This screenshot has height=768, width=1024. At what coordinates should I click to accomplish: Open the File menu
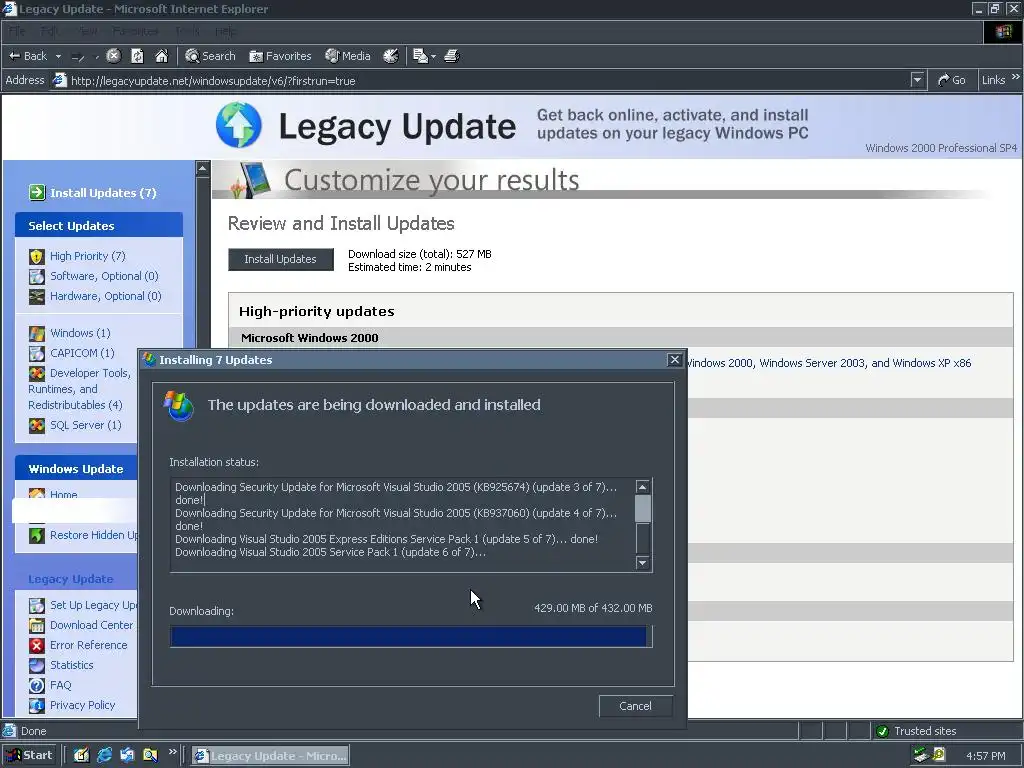[x=16, y=31]
